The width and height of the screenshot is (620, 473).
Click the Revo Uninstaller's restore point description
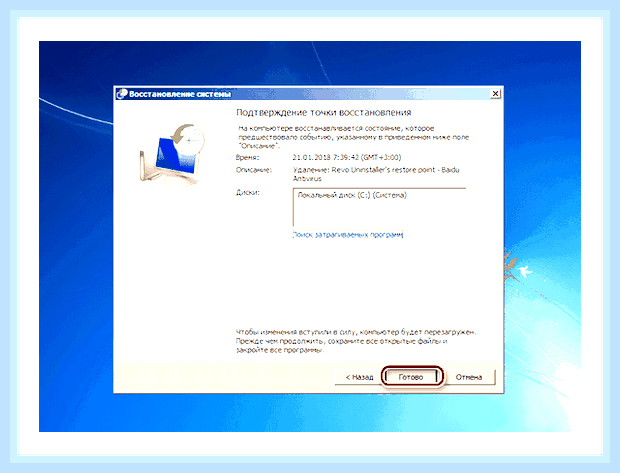click(x=376, y=174)
